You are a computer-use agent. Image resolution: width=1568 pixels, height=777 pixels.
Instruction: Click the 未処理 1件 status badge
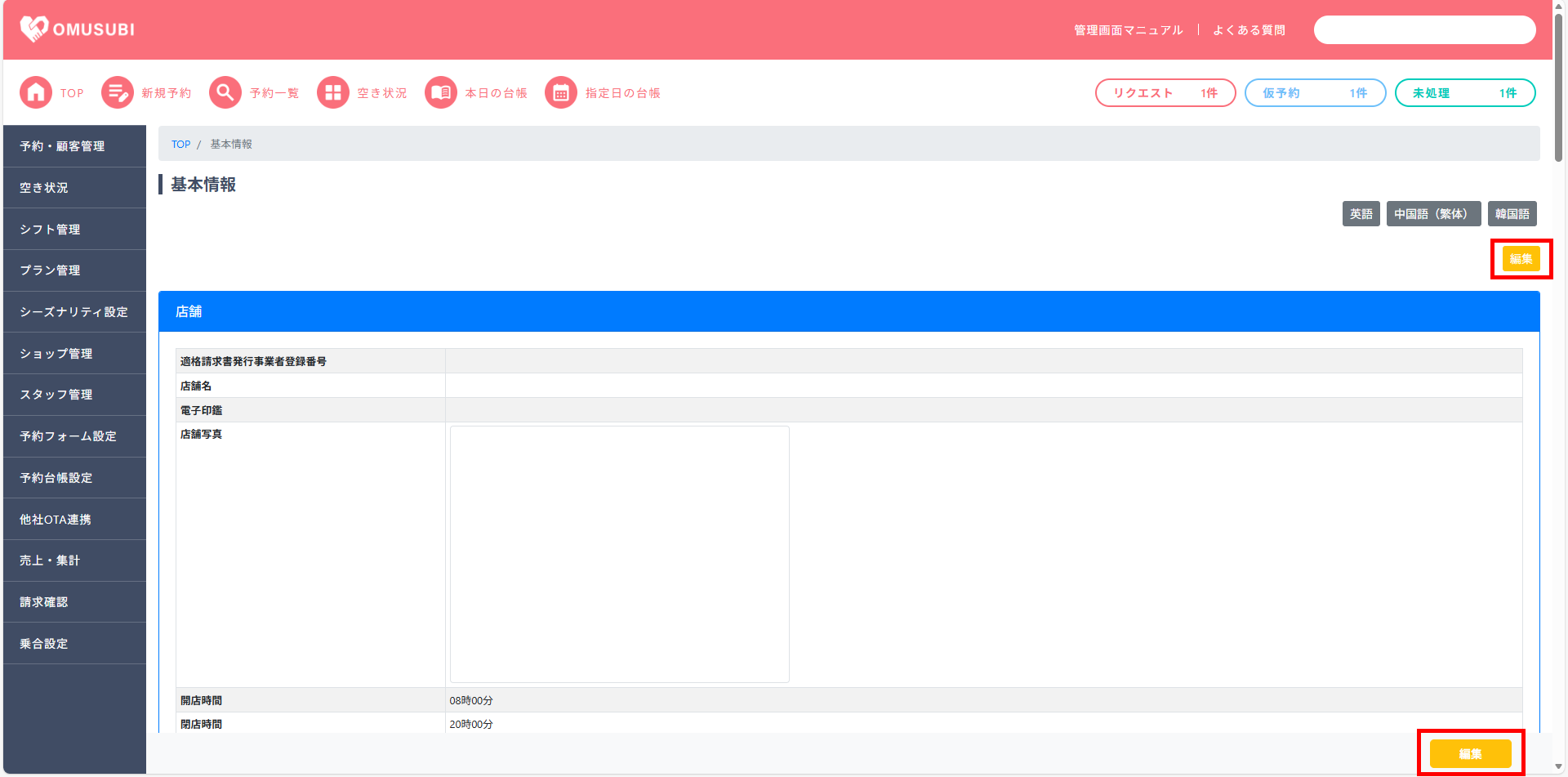click(x=1465, y=93)
